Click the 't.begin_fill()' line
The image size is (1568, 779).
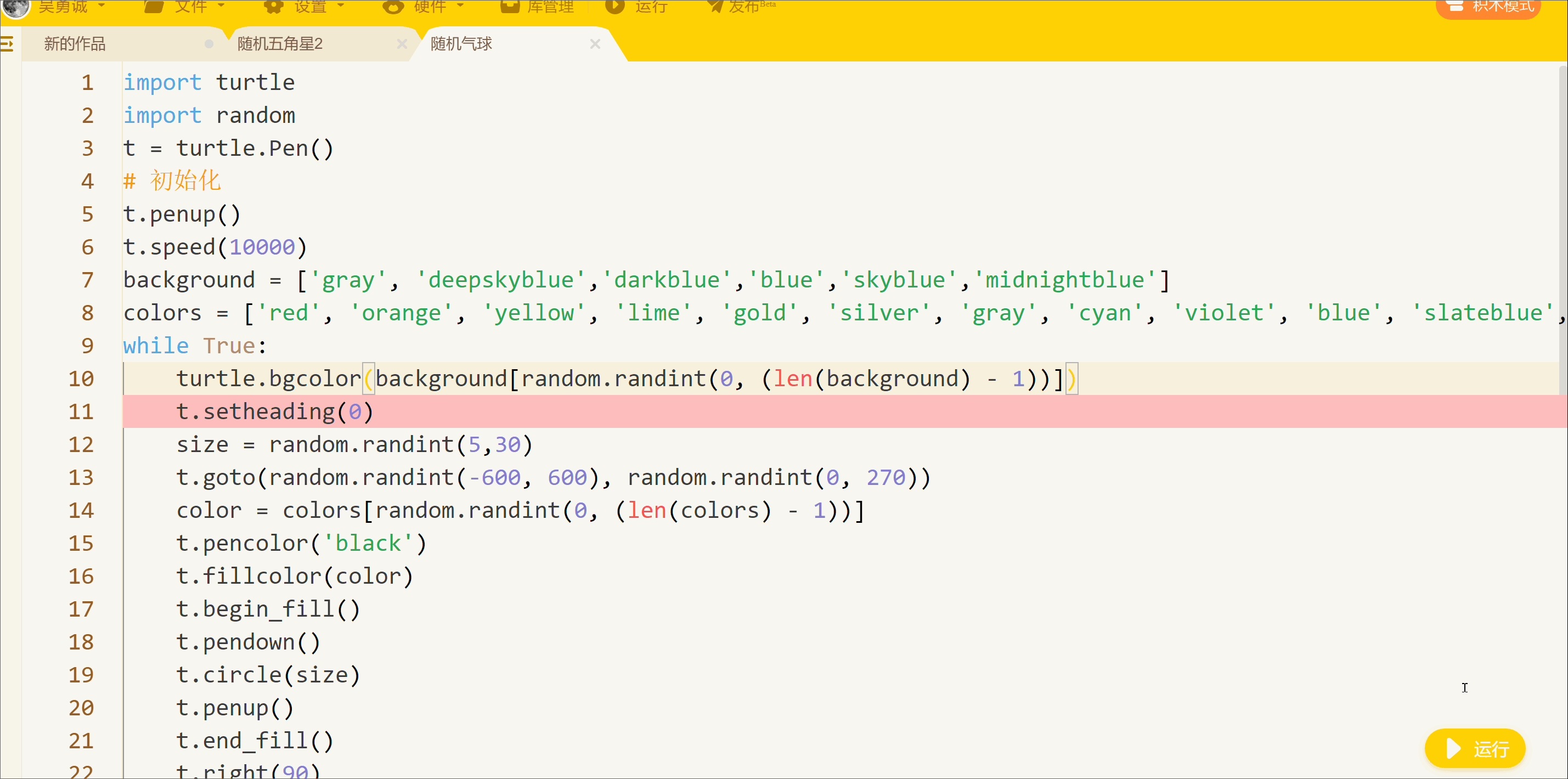pyautogui.click(x=268, y=608)
